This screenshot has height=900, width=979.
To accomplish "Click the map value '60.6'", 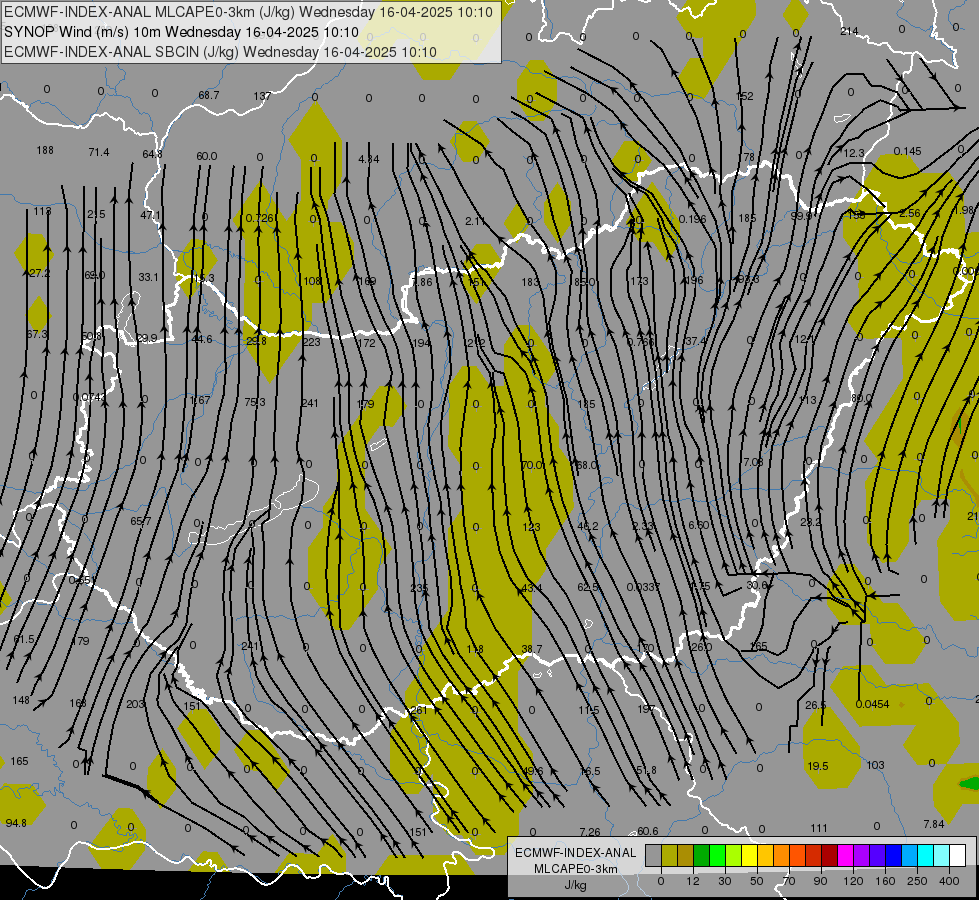I will click(647, 831).
